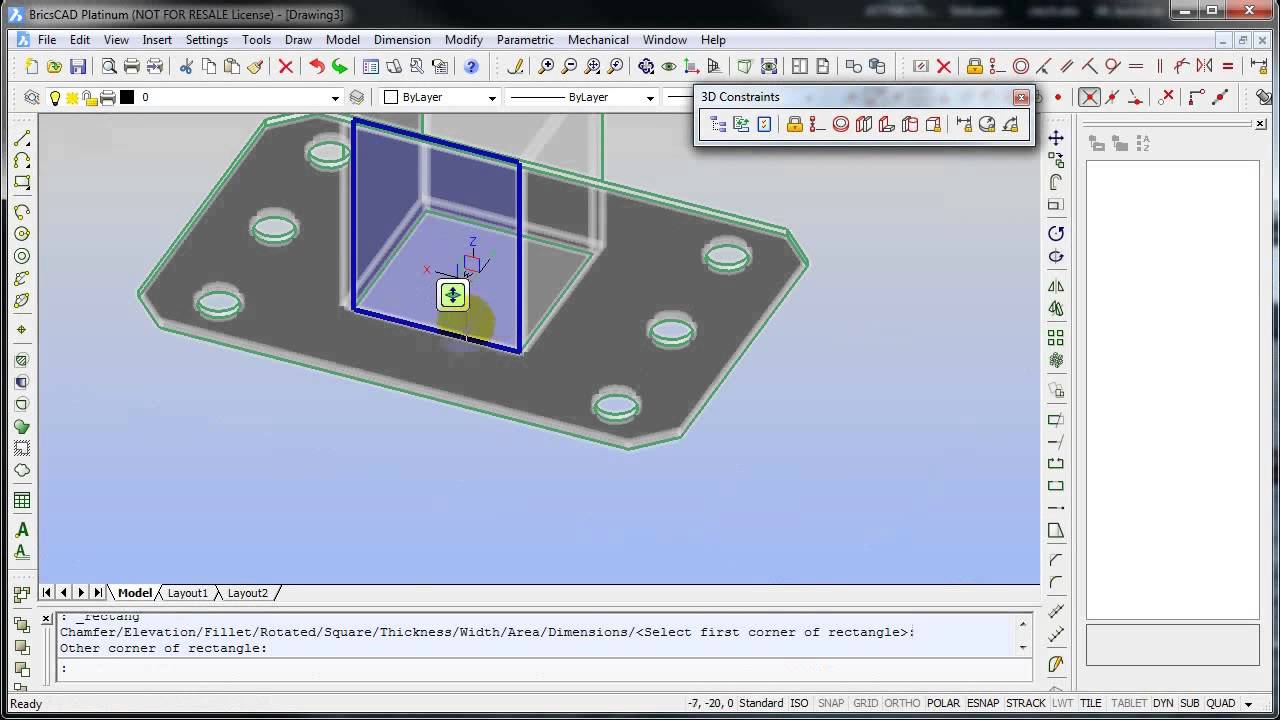Go to the first layout tab arrow
Screen dimensions: 1280x720
point(47,593)
